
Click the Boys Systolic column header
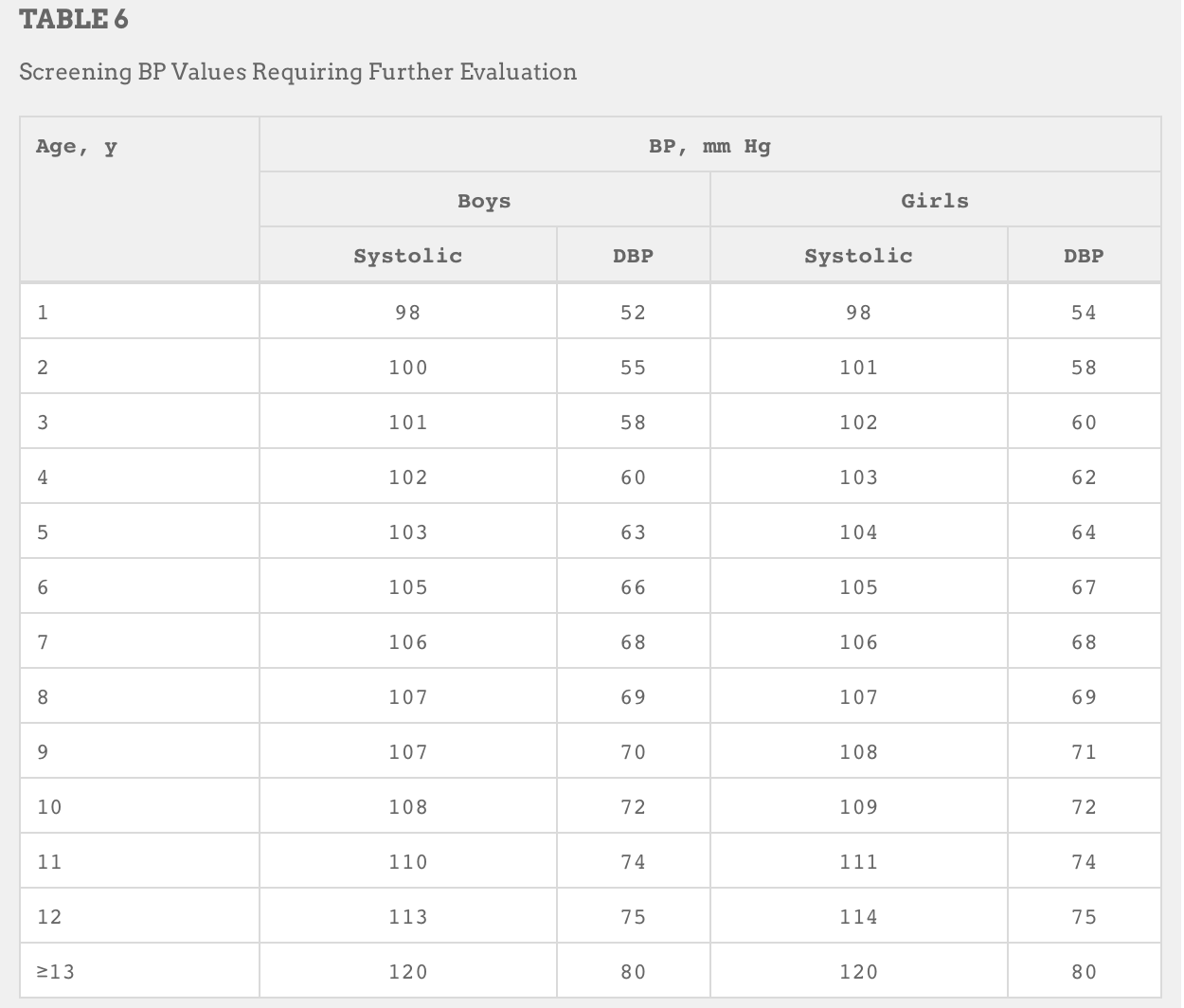(x=408, y=256)
